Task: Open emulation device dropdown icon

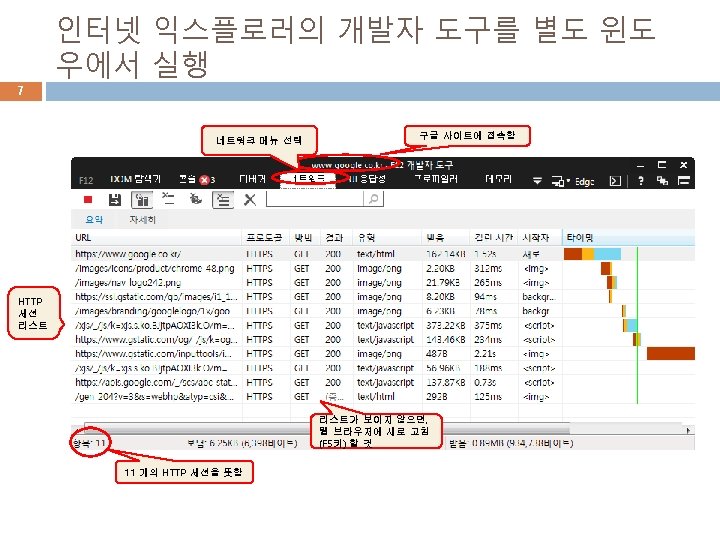Action: (x=560, y=181)
